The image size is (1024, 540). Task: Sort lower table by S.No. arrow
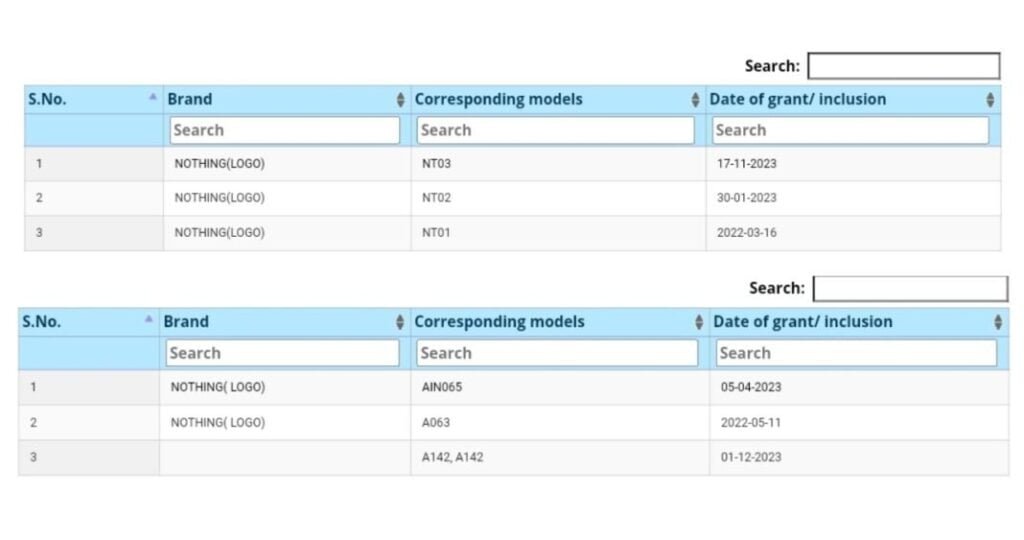coord(149,319)
